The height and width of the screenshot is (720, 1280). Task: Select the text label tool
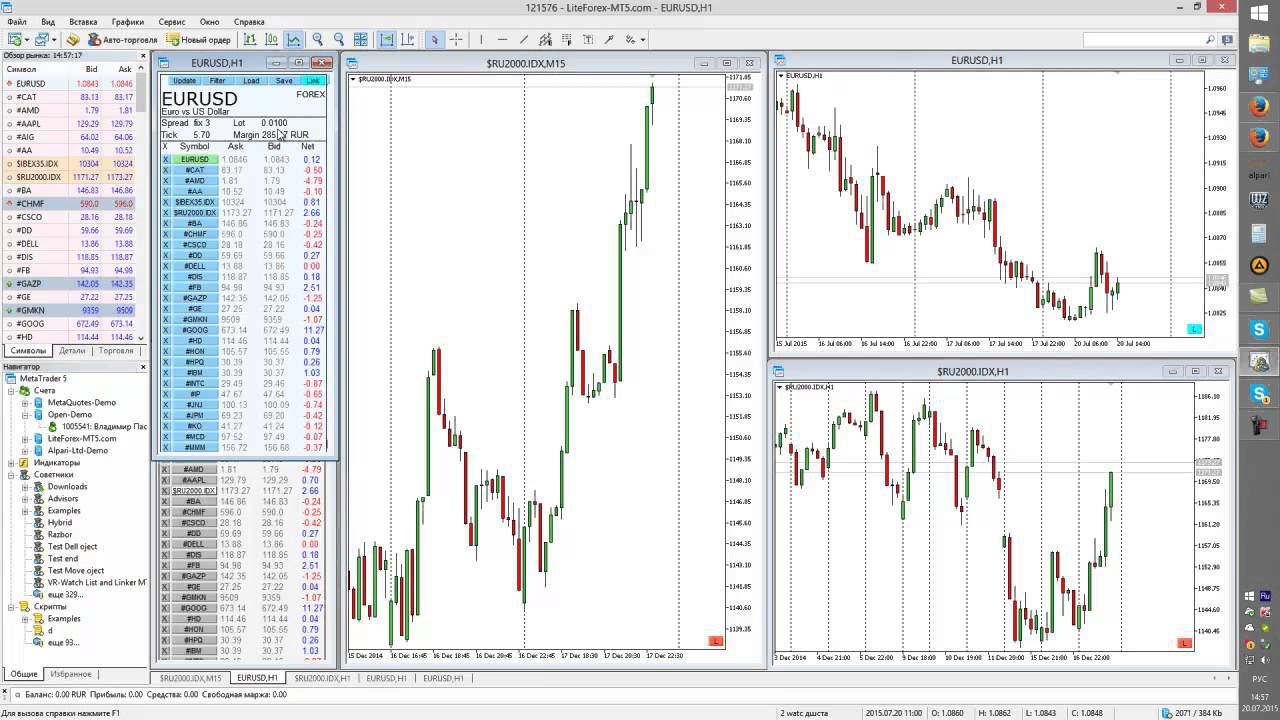[588, 39]
